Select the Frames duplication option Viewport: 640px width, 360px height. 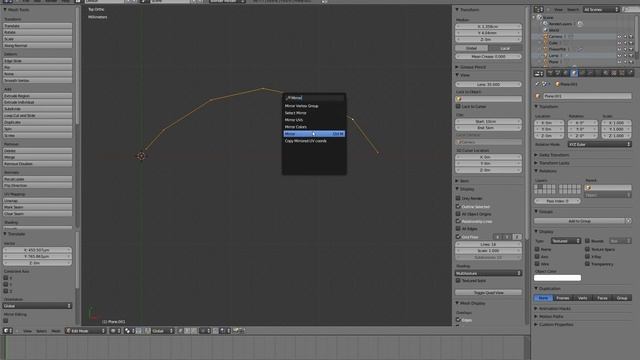click(562, 298)
